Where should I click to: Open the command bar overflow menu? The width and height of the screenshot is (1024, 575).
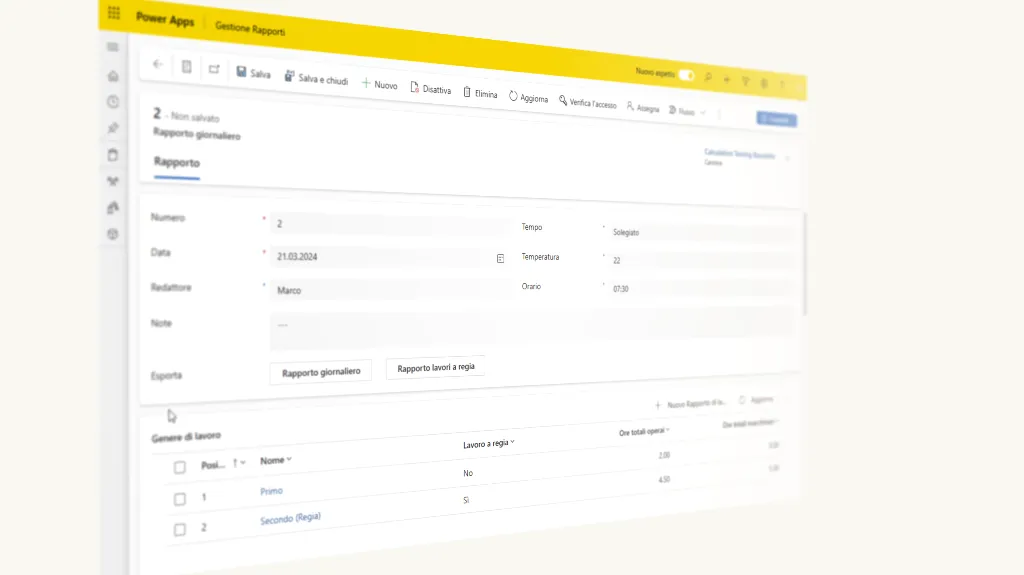pos(720,114)
